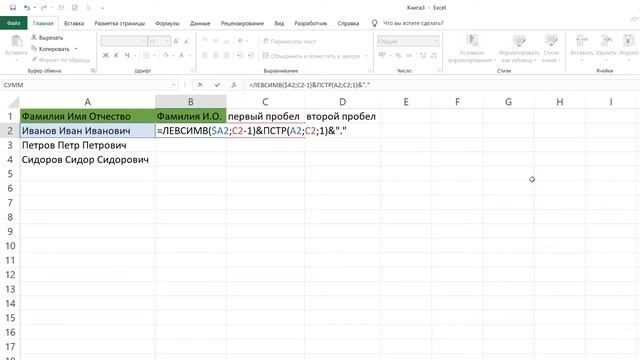The width and height of the screenshot is (640, 360).
Task: Open the Буфер обмена dialog launcher
Action: pos(93,71)
